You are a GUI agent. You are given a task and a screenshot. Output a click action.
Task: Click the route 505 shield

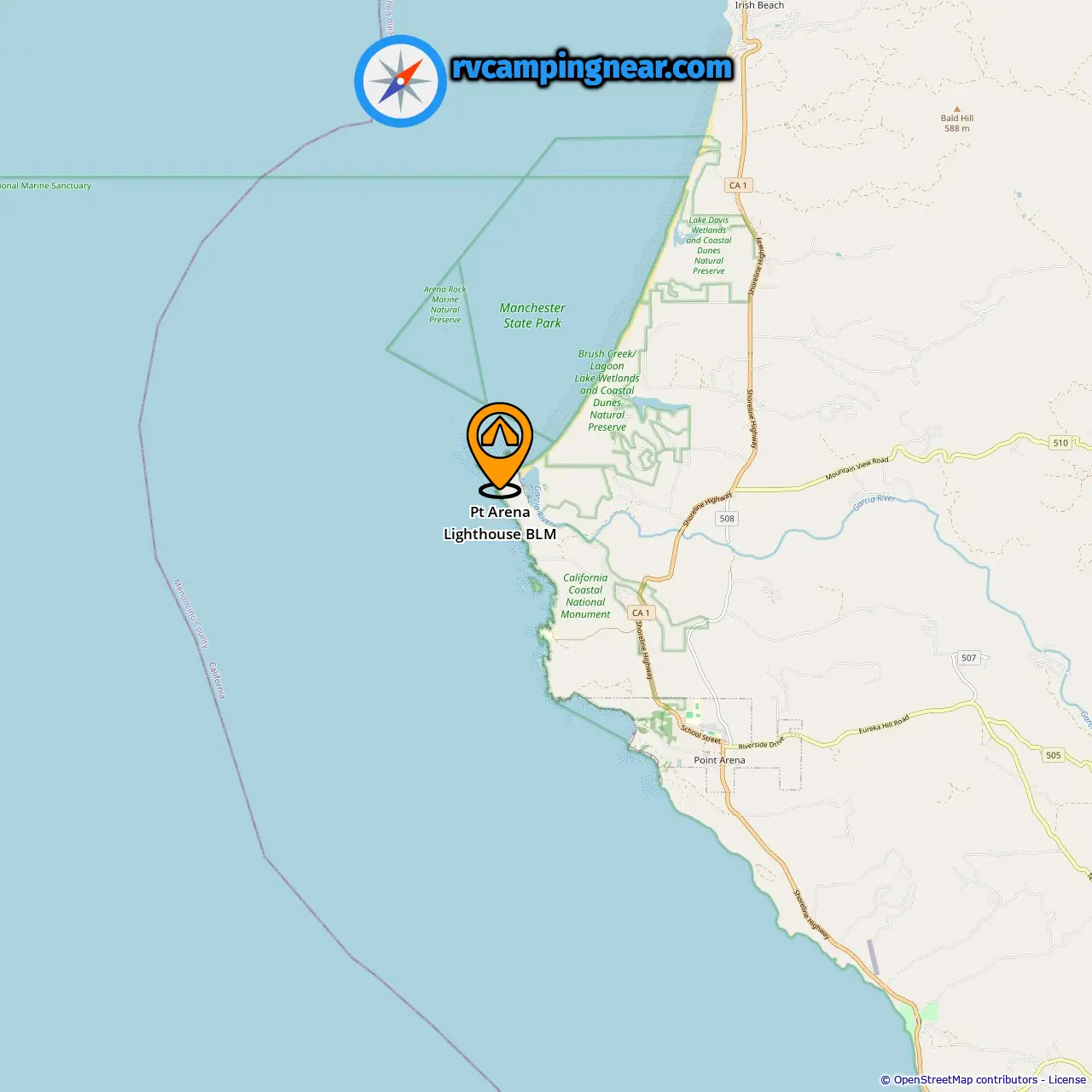coord(1054,755)
